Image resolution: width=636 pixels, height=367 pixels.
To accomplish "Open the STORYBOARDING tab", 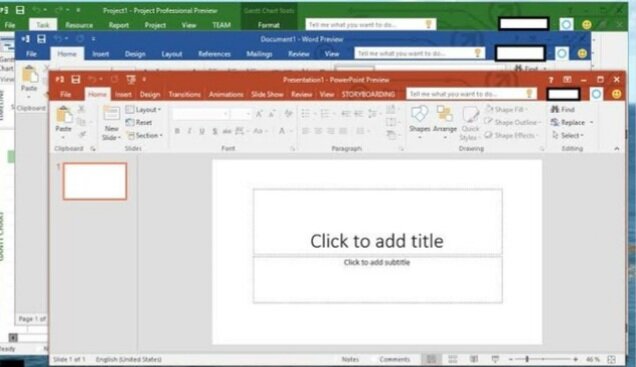I will tap(368, 94).
